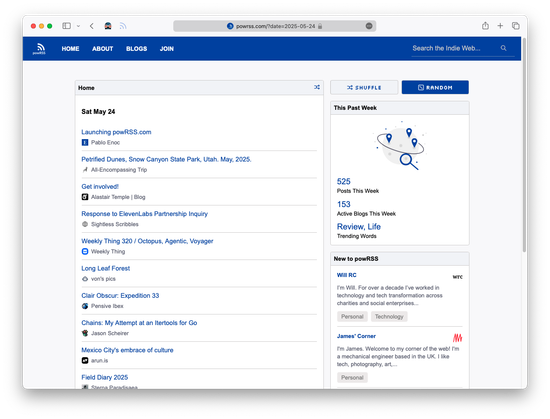Click shuffle icon in Home panel header

(317, 87)
